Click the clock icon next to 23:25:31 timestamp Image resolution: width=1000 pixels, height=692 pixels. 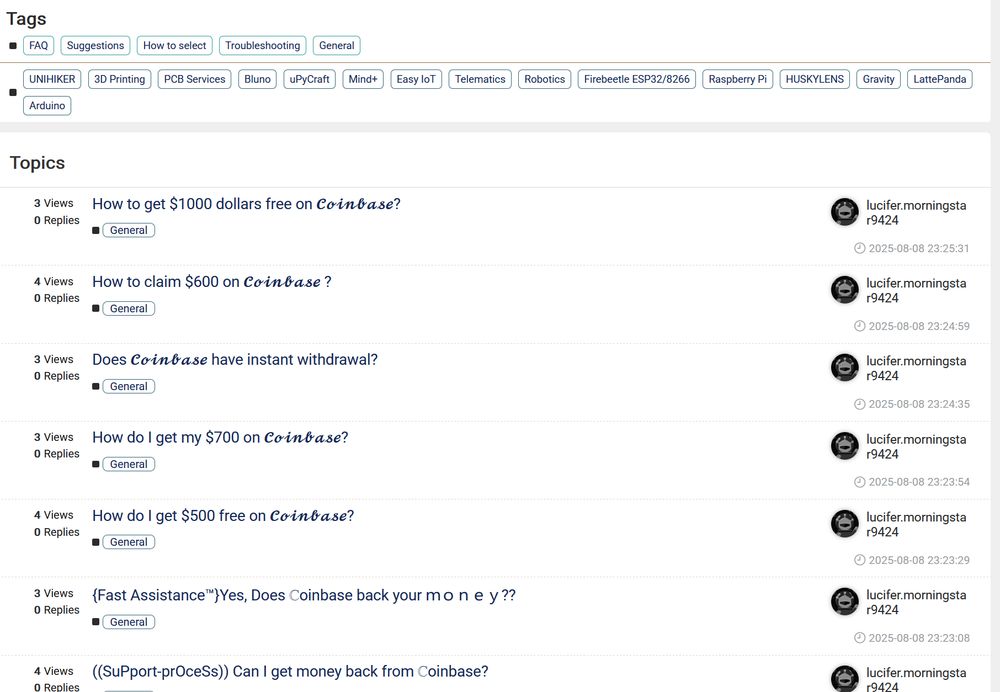pyautogui.click(x=860, y=248)
